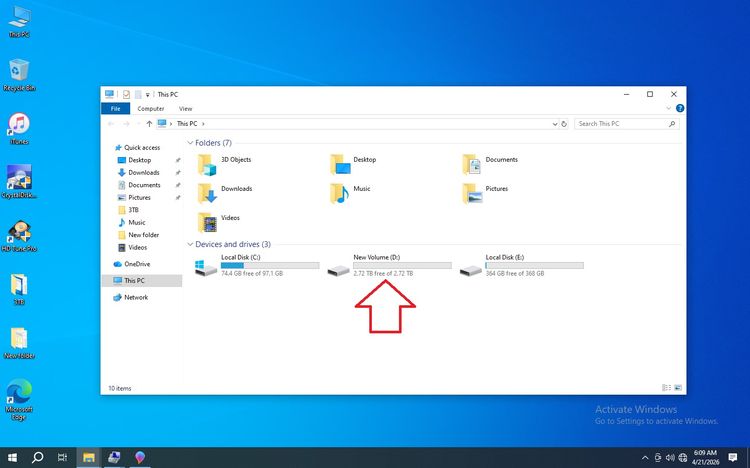Click the HD Tune Pro desktop icon
Viewport: 750px width, 468px height.
[x=19, y=235]
